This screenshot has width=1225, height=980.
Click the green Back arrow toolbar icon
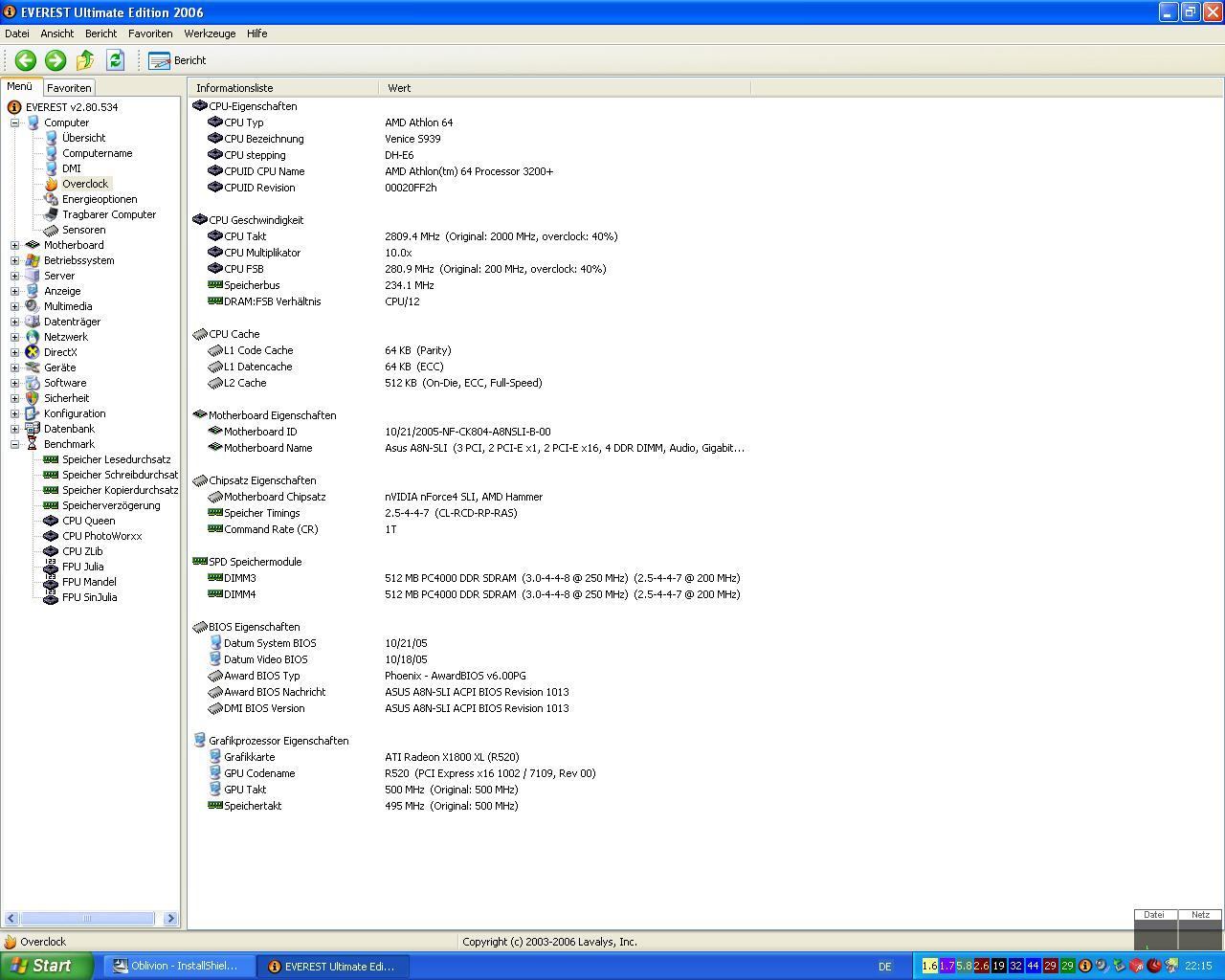(26, 60)
